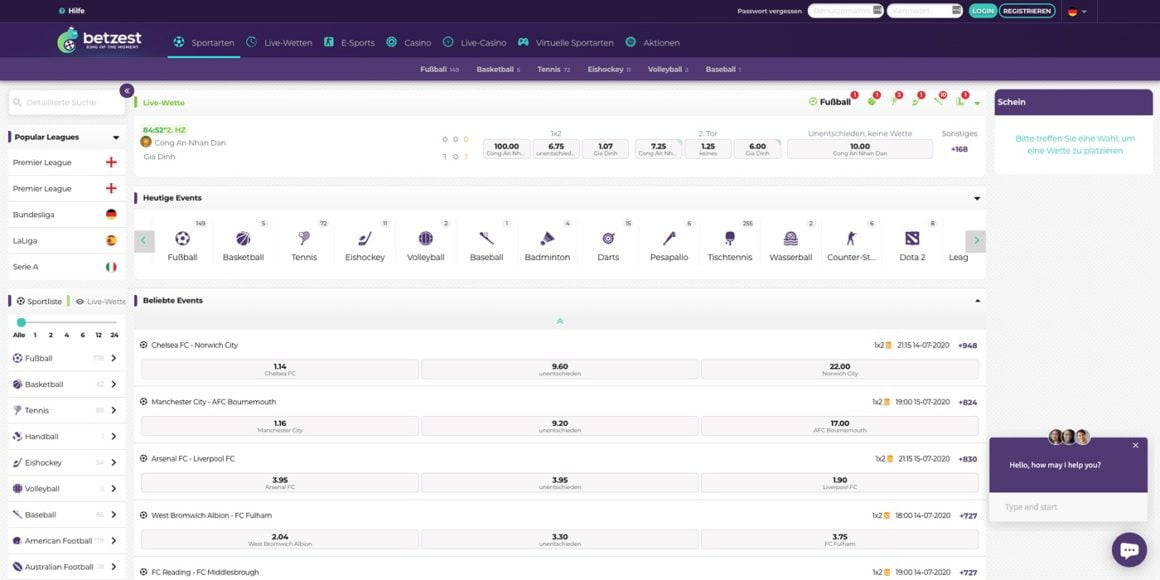Viewport: 1160px width, 580px height.
Task: Collapse the Heutige Events section
Action: point(977,198)
